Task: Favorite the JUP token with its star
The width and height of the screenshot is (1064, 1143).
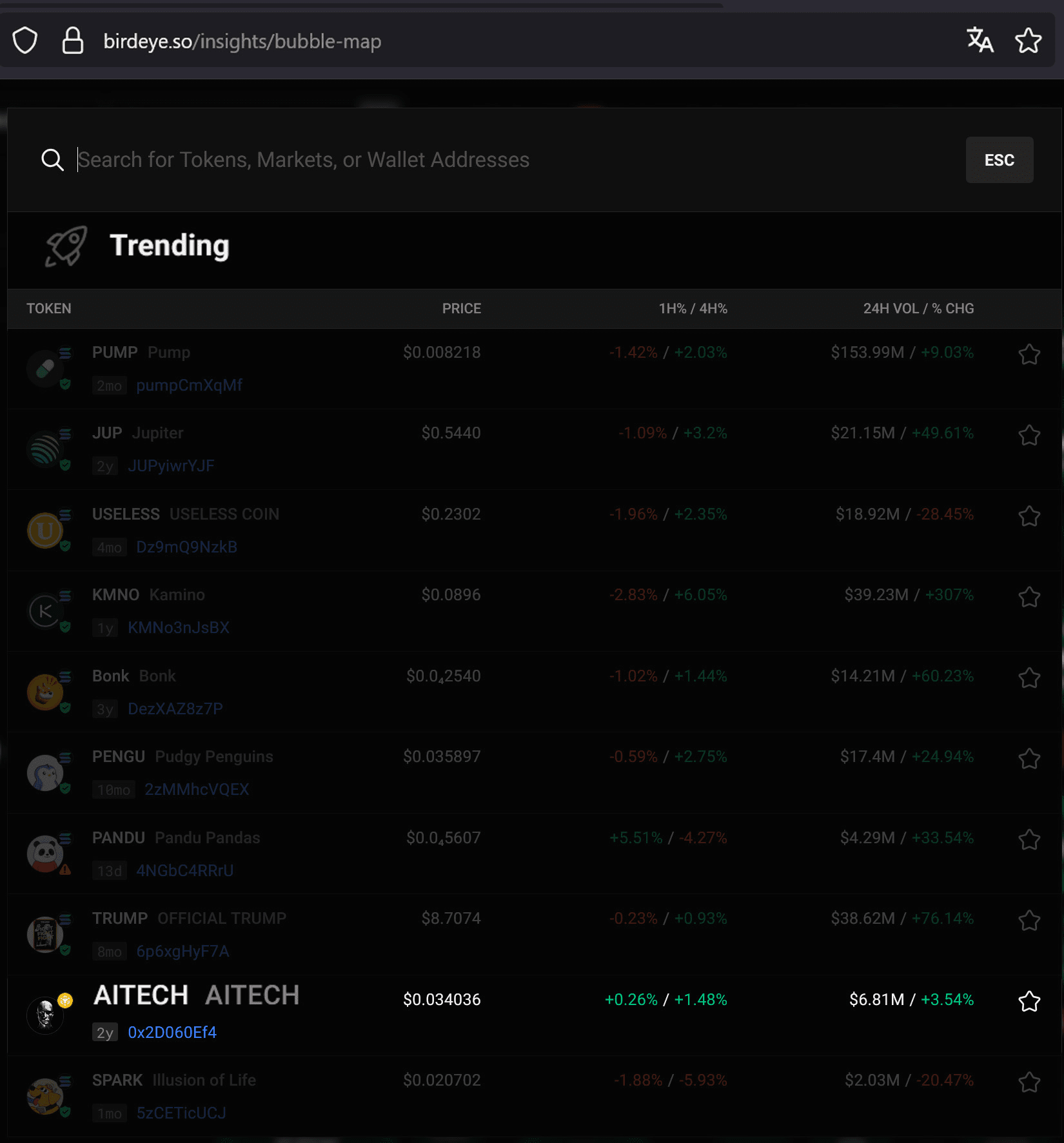Action: tap(1029, 435)
